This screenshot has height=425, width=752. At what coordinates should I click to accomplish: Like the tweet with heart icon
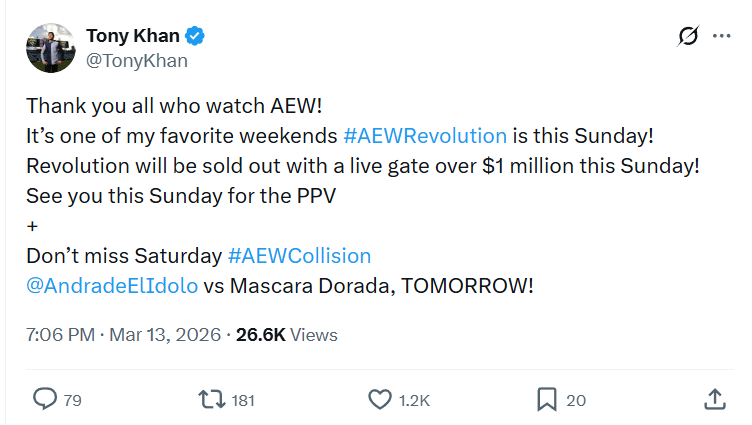tap(380, 399)
